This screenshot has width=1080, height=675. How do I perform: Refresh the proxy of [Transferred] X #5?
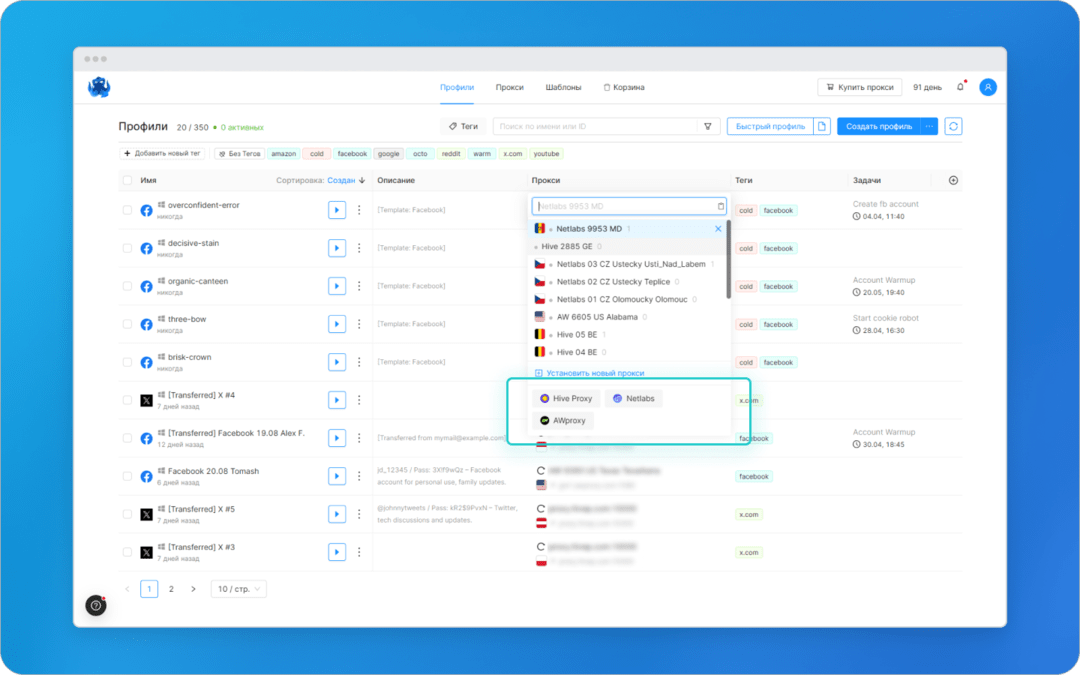[x=541, y=508]
